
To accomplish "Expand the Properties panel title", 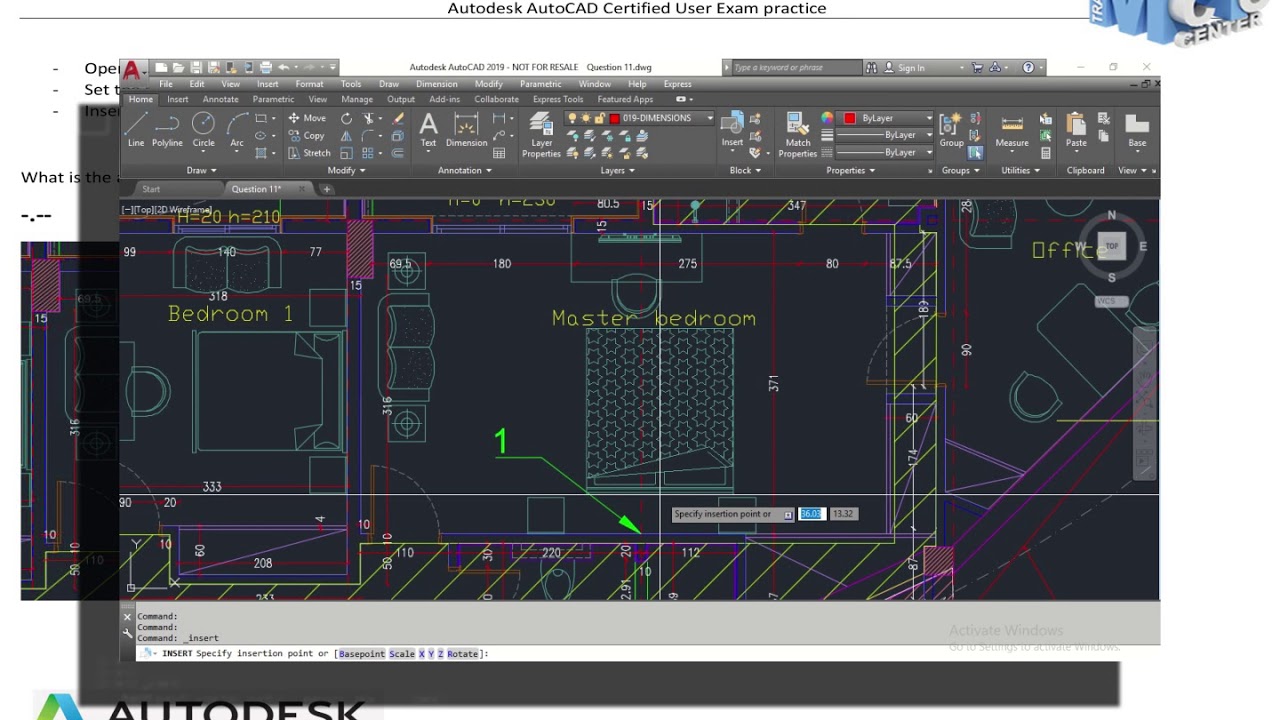I will click(849, 171).
